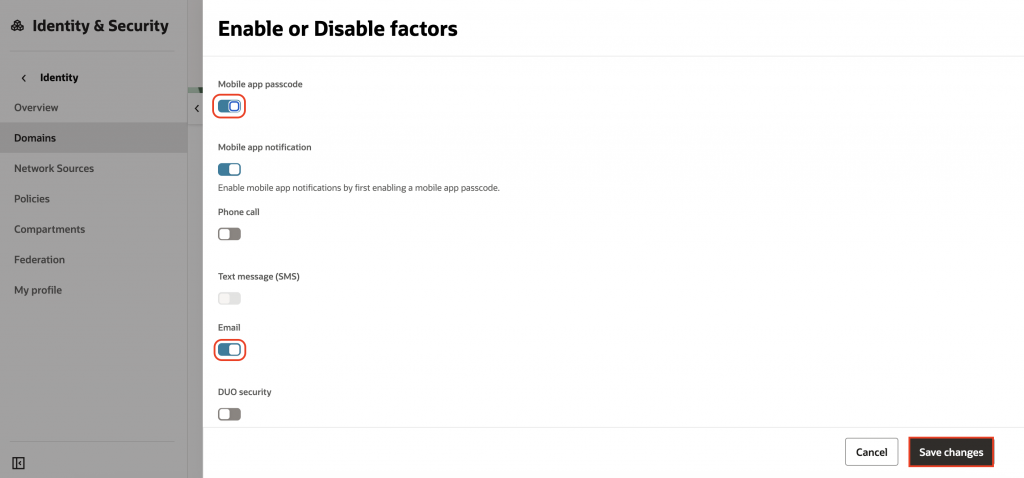Open Federation in the sidebar
1024x478 pixels.
pyautogui.click(x=39, y=260)
